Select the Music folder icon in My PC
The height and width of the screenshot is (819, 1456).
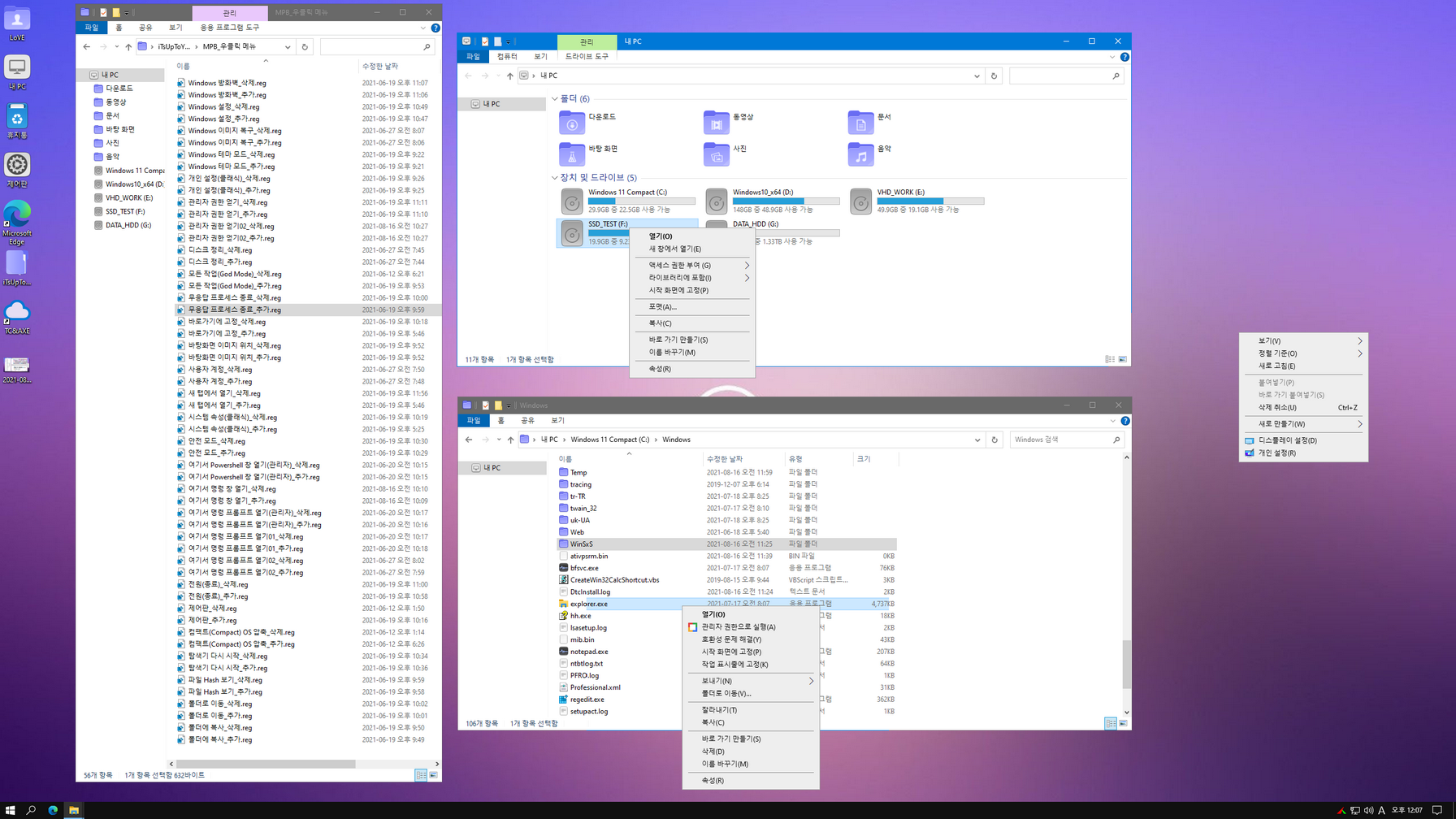click(x=860, y=154)
